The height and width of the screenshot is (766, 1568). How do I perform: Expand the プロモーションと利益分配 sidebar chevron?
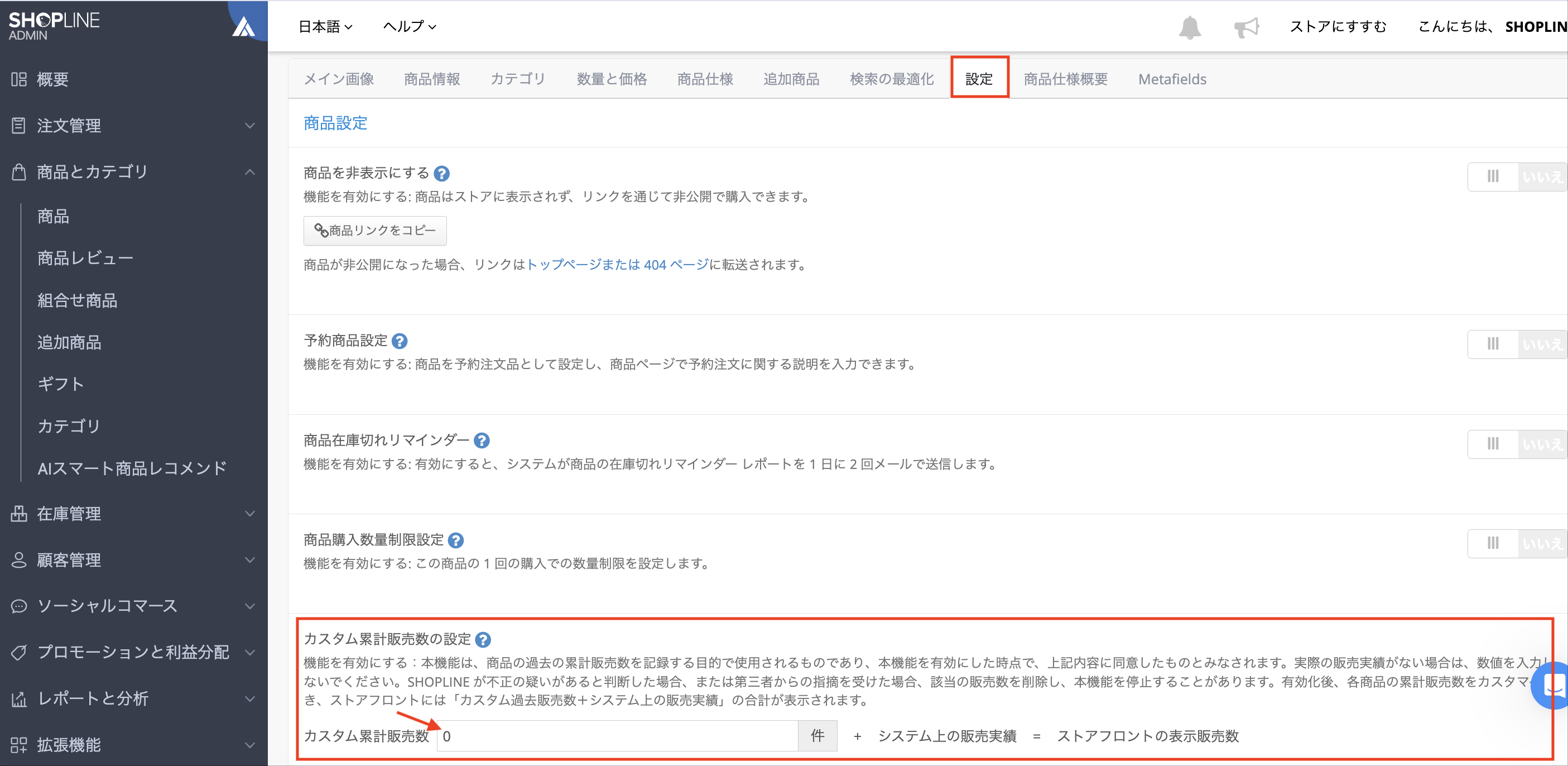tap(249, 652)
